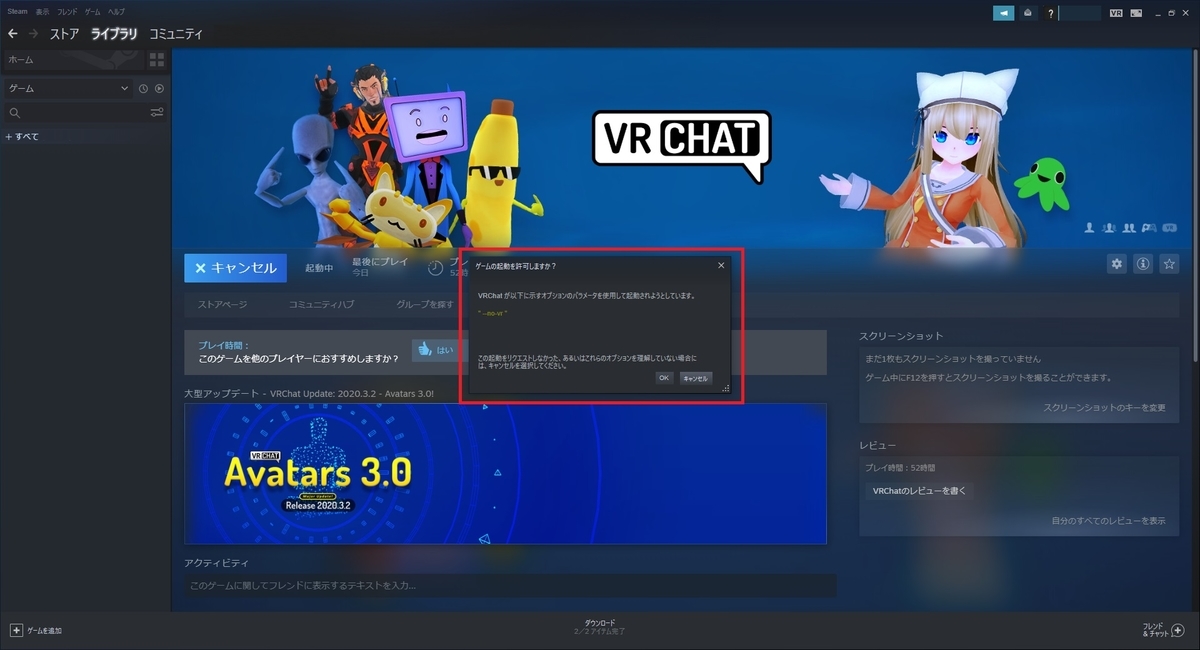Open the ヘルプ menu

click(116, 10)
